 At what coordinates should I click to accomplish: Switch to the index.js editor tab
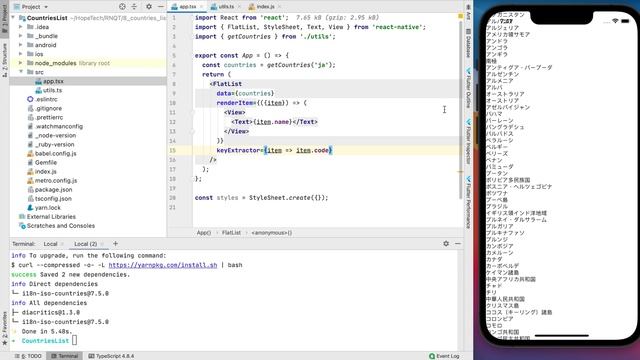tap(264, 7)
